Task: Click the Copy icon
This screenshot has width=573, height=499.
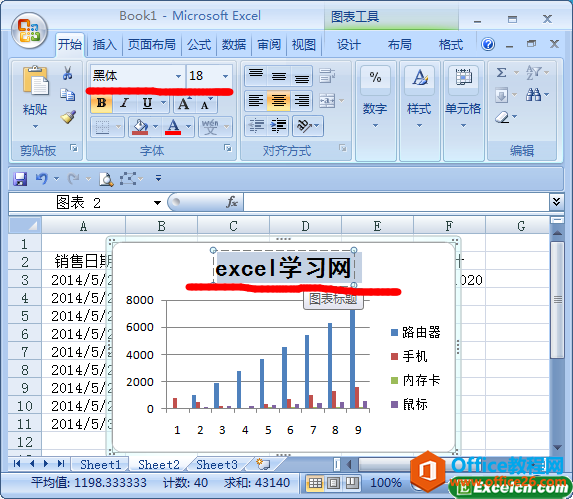Action: click(x=68, y=94)
